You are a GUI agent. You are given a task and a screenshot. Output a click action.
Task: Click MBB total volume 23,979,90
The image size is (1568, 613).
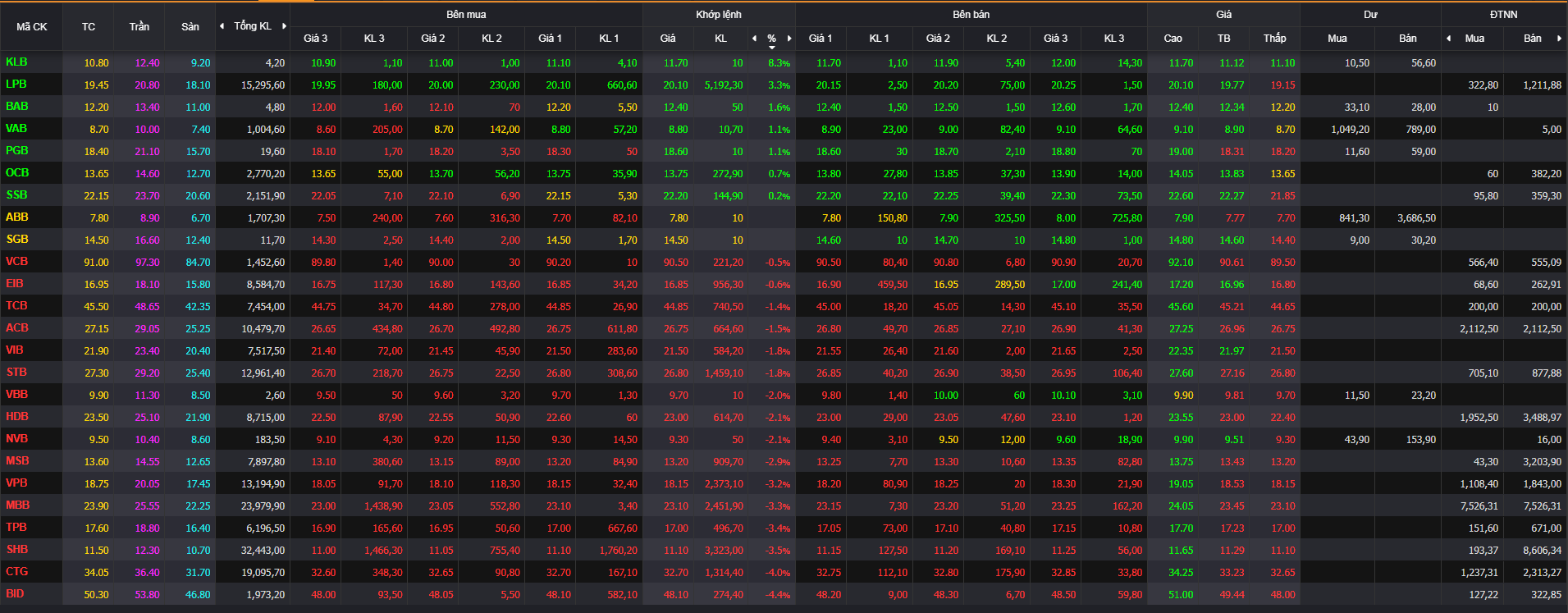point(263,506)
